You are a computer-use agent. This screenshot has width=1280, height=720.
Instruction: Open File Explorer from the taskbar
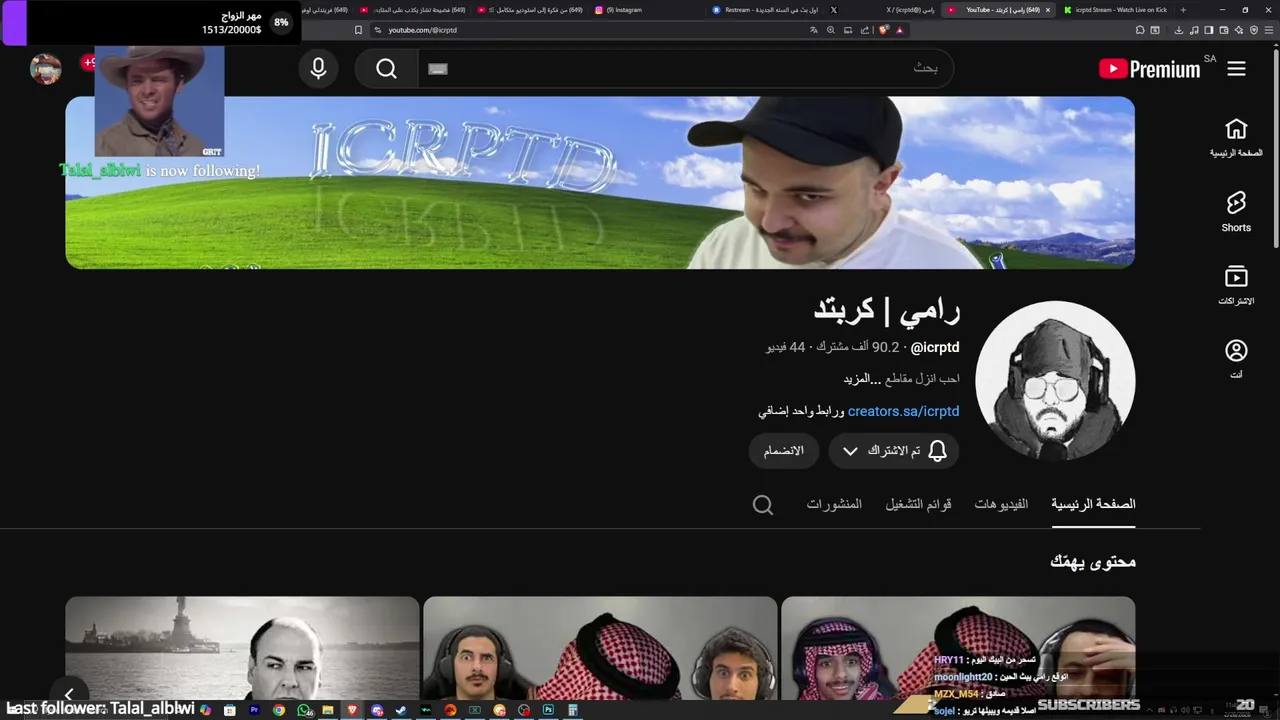(328, 710)
